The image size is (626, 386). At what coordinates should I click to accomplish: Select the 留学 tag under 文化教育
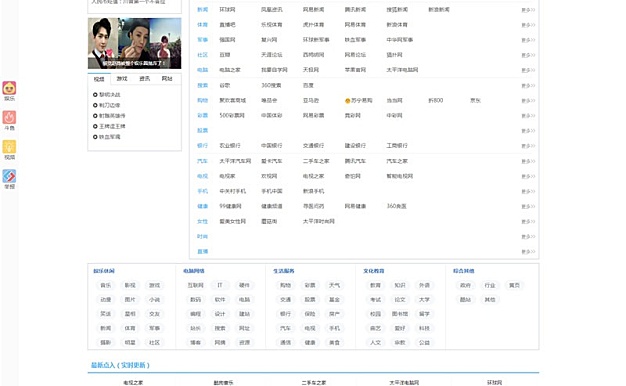click(x=424, y=314)
